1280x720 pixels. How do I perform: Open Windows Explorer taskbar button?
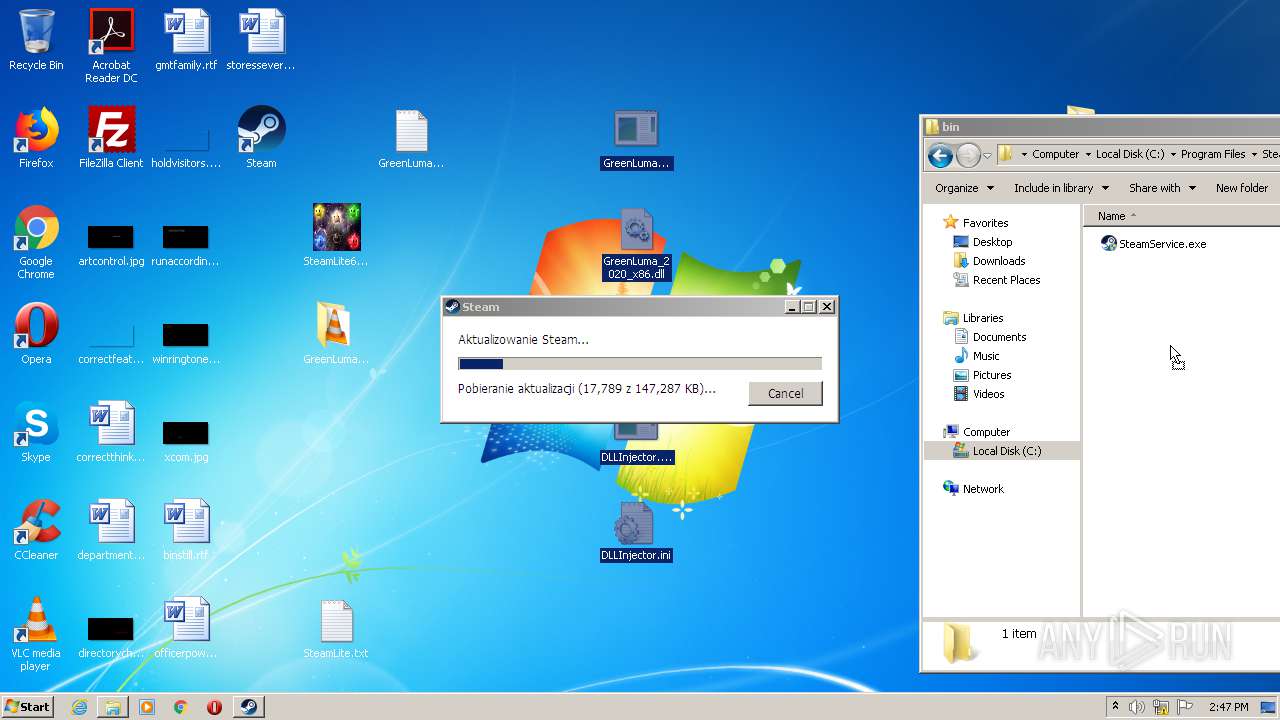(113, 707)
